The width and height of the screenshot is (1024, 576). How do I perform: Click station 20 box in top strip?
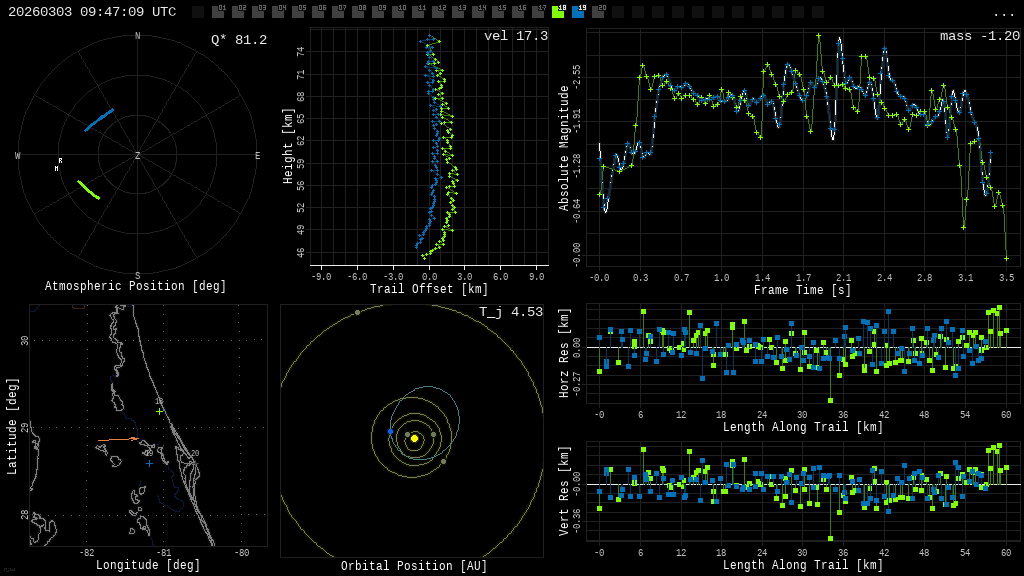(x=598, y=12)
